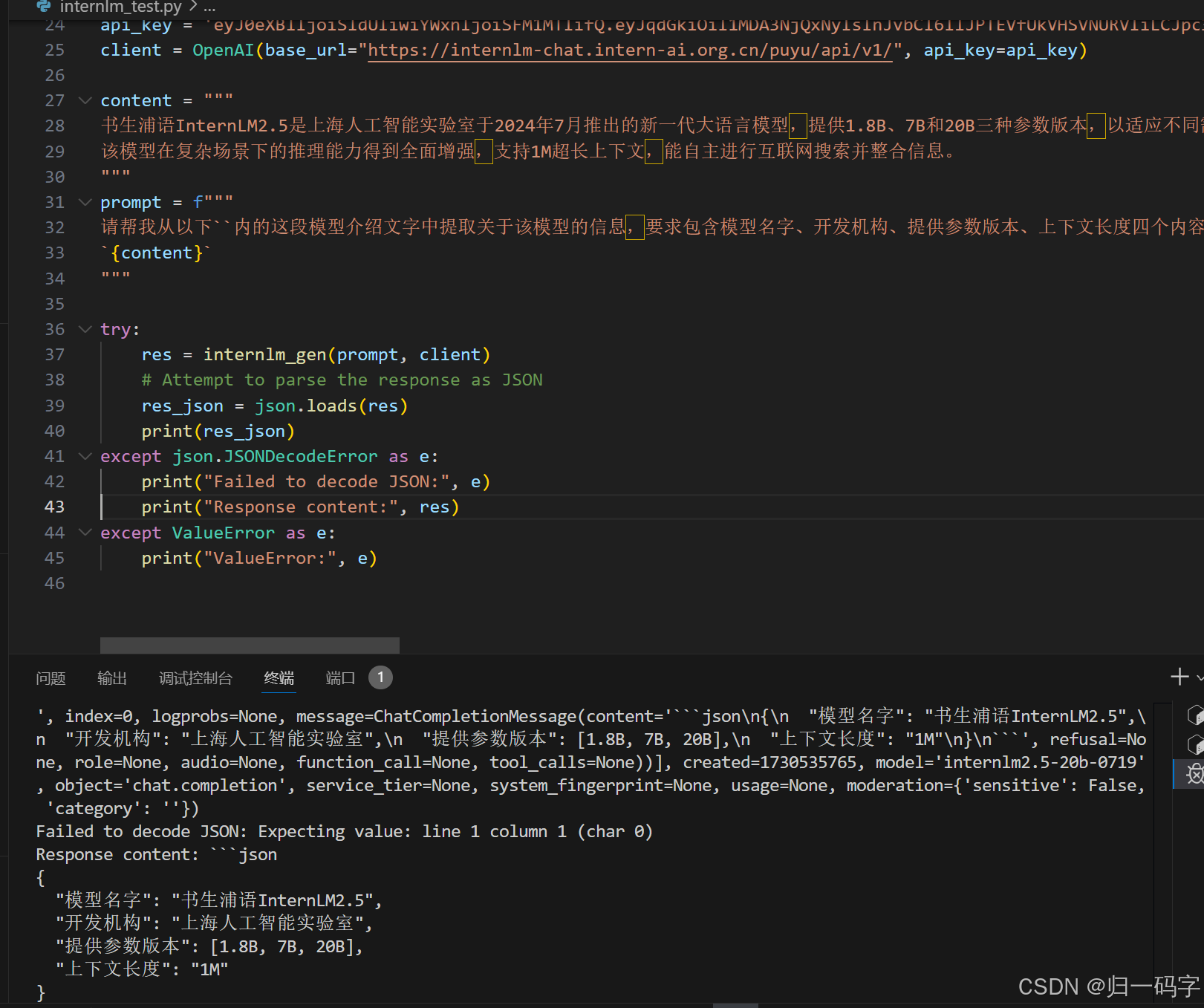This screenshot has height=1008, width=1204.
Task: Click line number 43 in the gutter
Action: [x=53, y=507]
